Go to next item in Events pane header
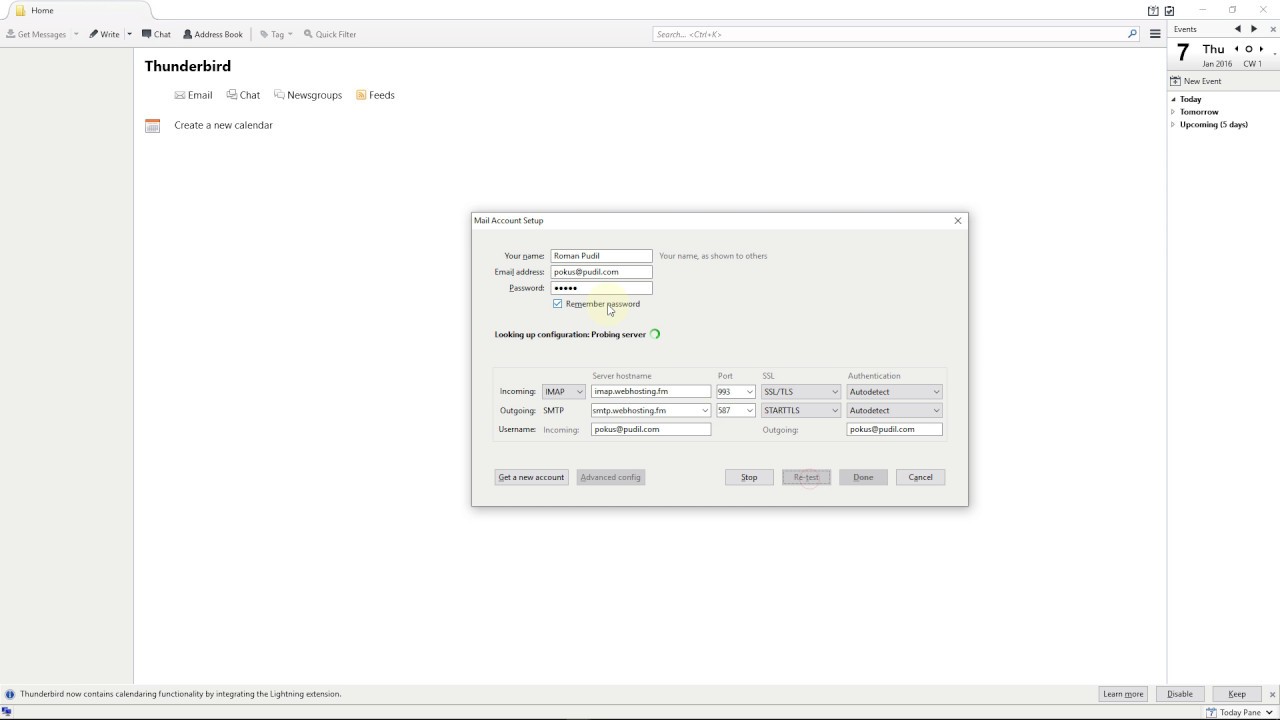The width and height of the screenshot is (1280, 720). [1254, 29]
